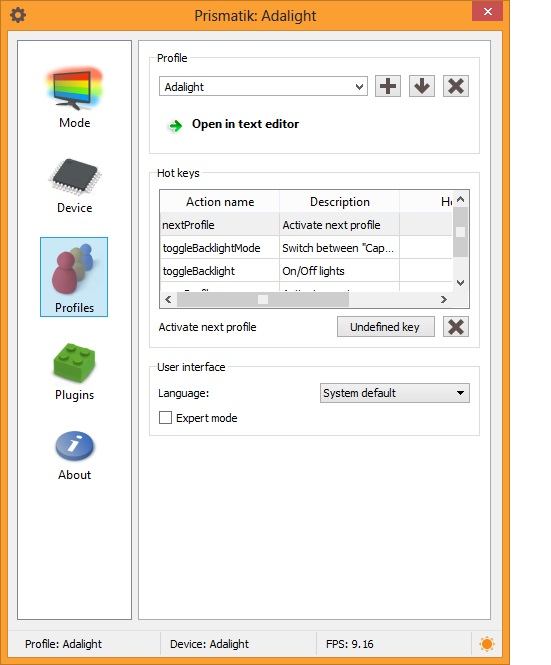Click the FPS: 9.16 status entry

click(350, 644)
